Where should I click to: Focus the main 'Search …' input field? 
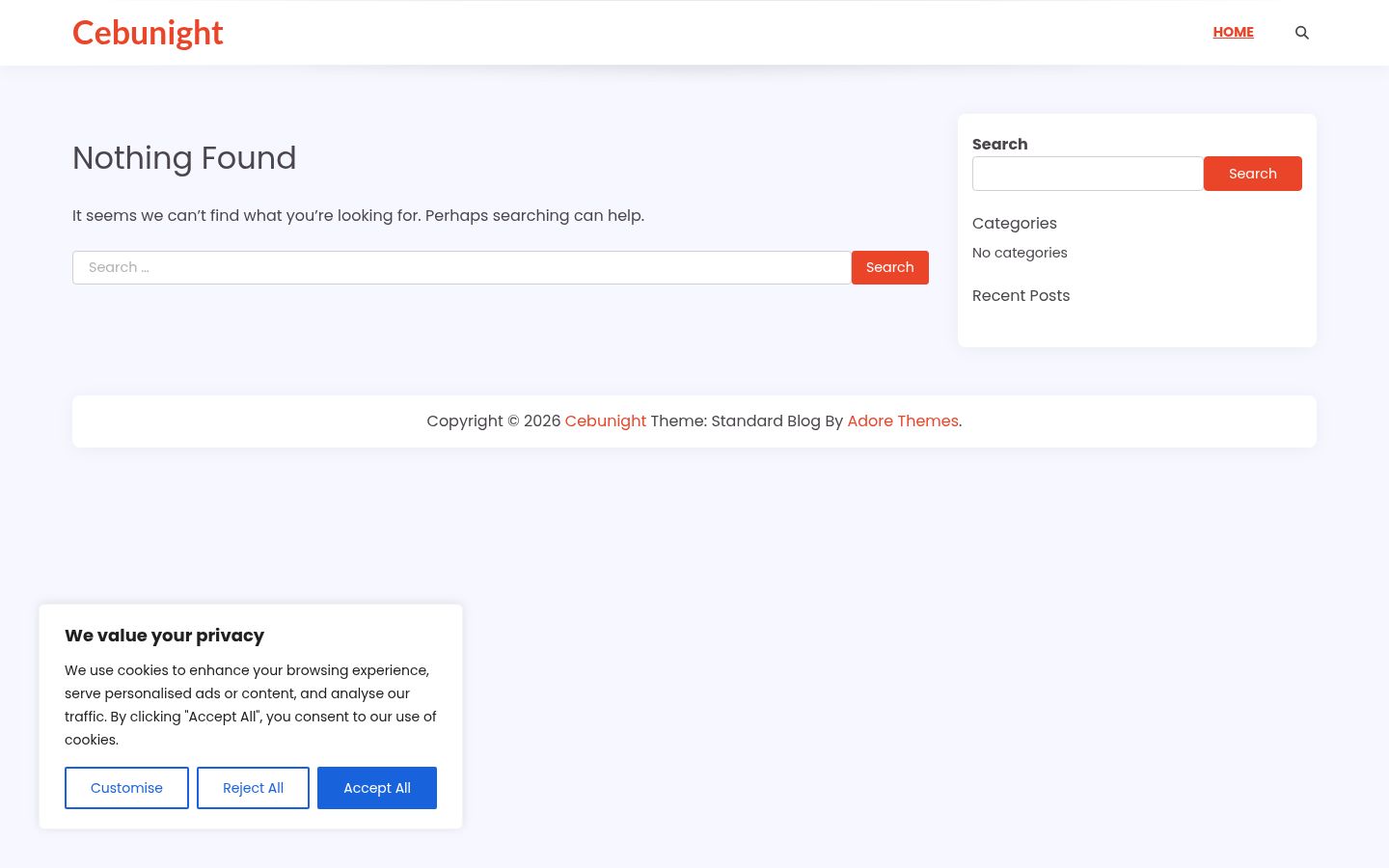click(462, 267)
